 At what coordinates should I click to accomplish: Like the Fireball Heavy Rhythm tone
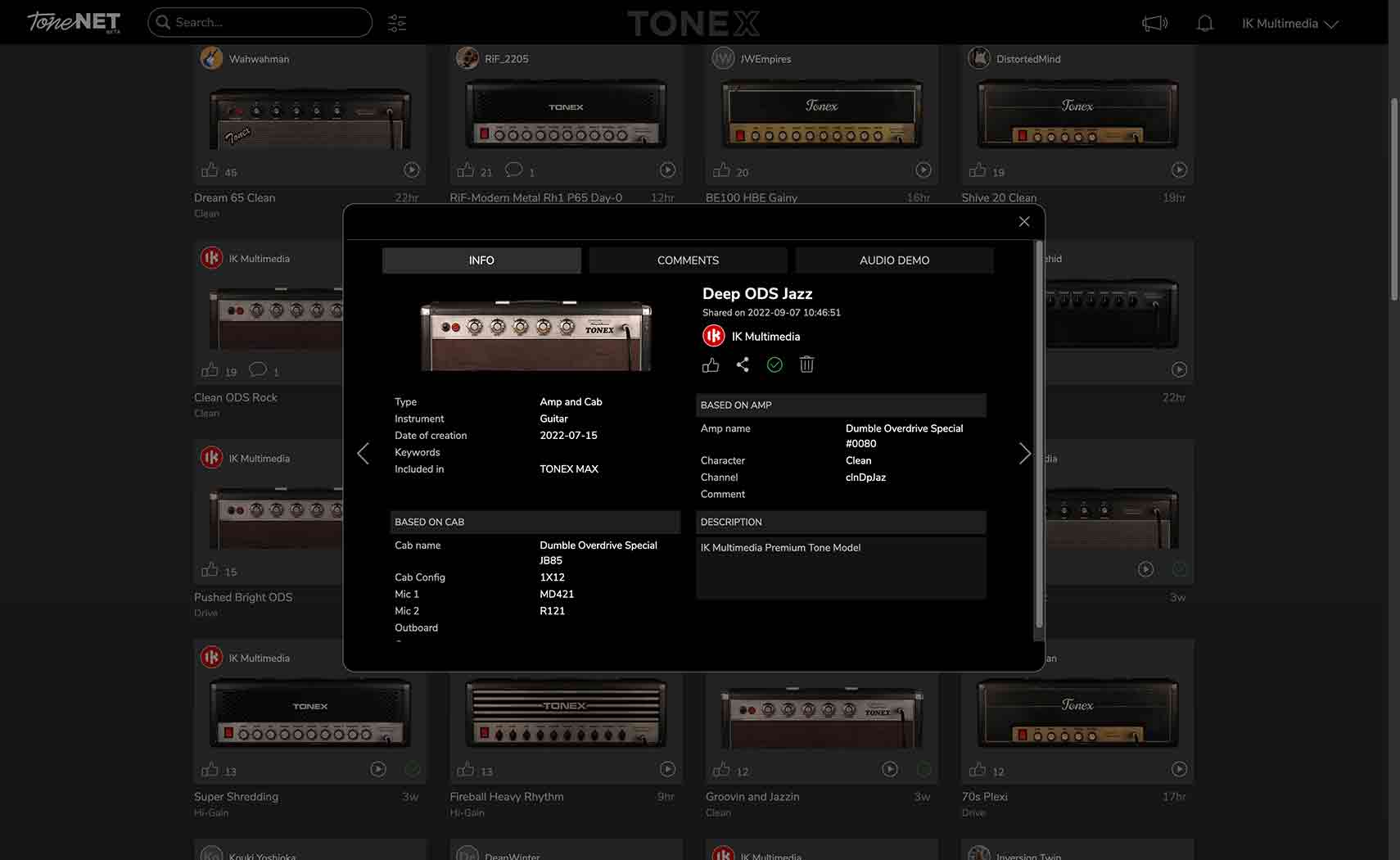click(x=466, y=770)
